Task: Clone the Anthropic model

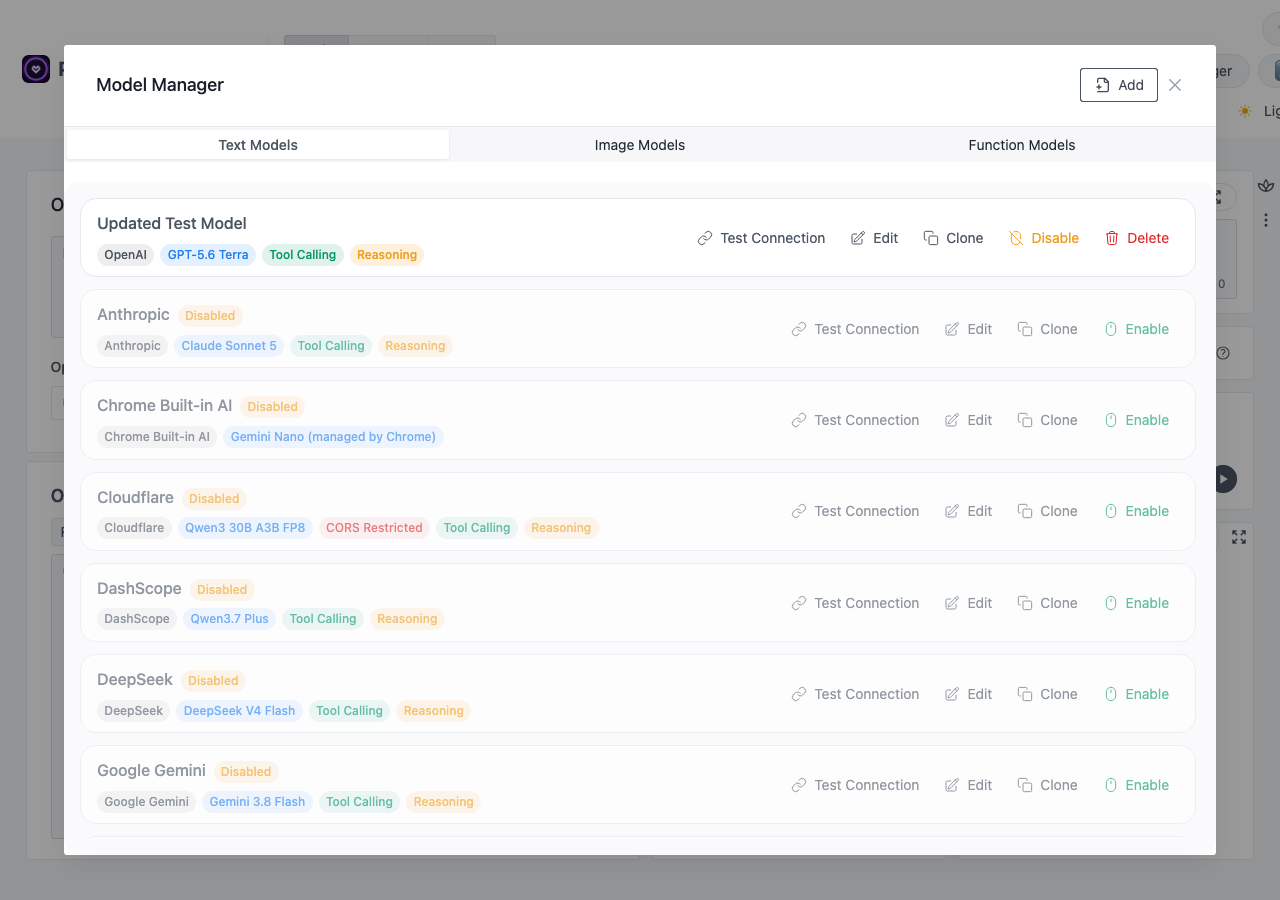Action: coord(1048,329)
